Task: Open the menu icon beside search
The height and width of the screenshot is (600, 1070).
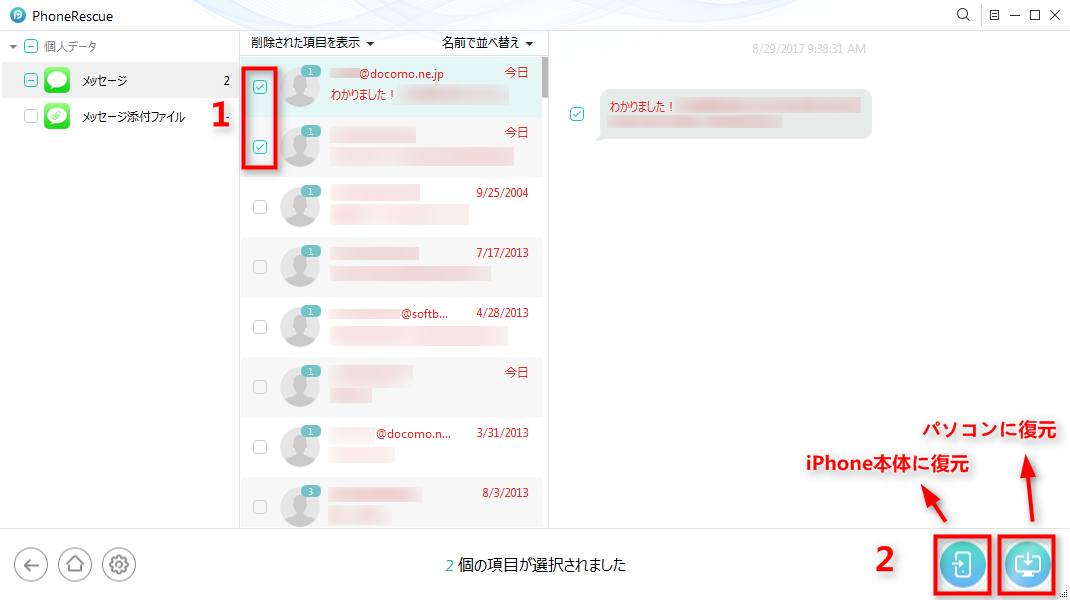Action: pos(994,15)
